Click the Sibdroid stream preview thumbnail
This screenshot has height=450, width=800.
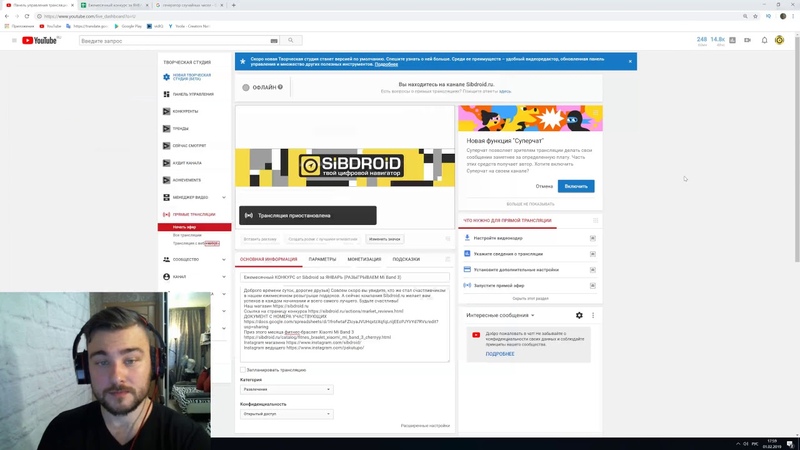pos(345,167)
